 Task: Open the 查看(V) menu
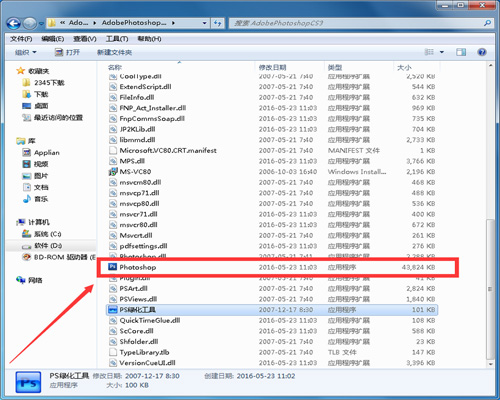85,39
